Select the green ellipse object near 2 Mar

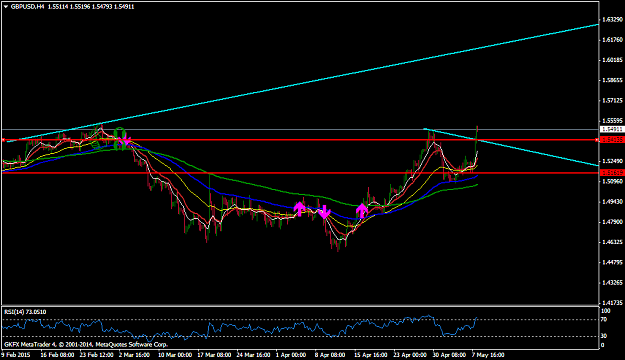pyautogui.click(x=120, y=139)
